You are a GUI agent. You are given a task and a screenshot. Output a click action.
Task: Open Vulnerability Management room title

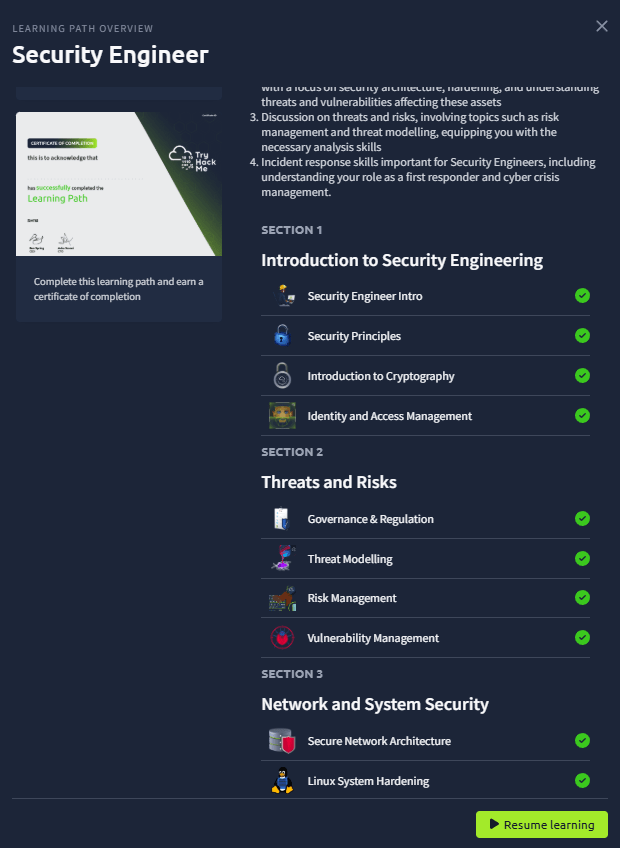(373, 638)
